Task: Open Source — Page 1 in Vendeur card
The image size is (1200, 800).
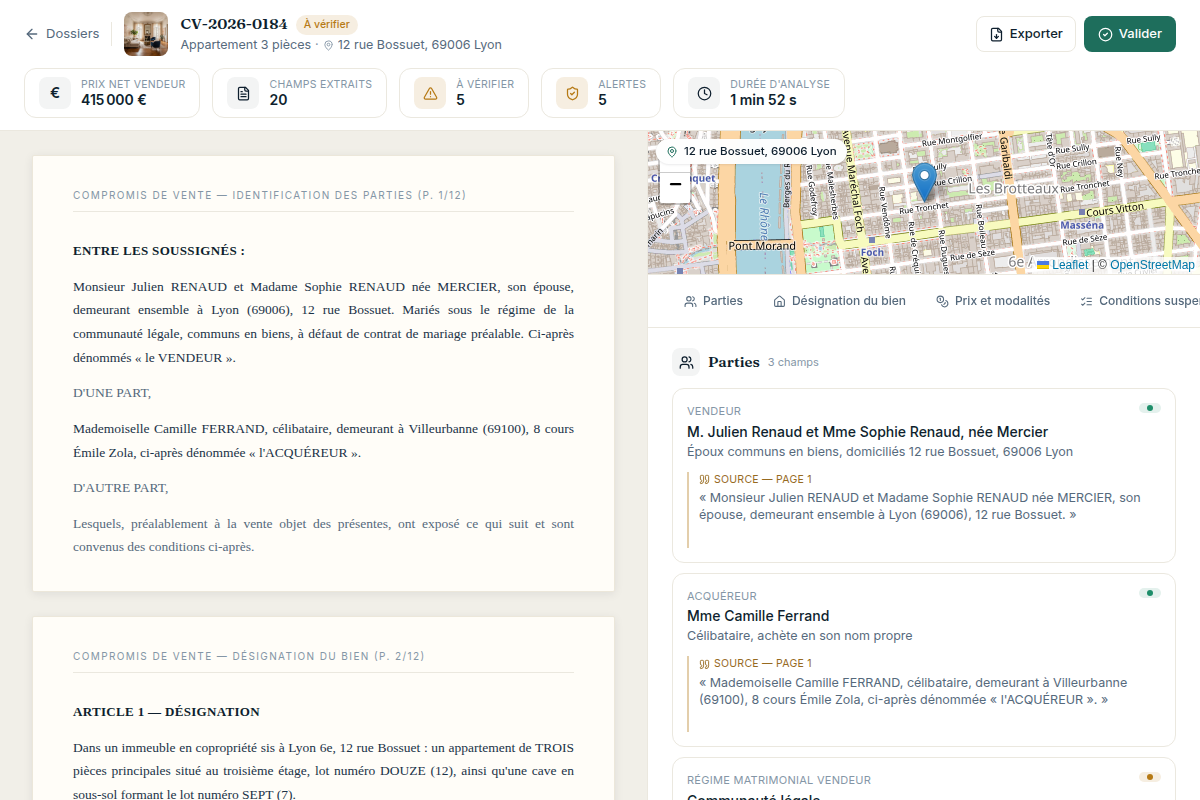Action: click(x=755, y=479)
